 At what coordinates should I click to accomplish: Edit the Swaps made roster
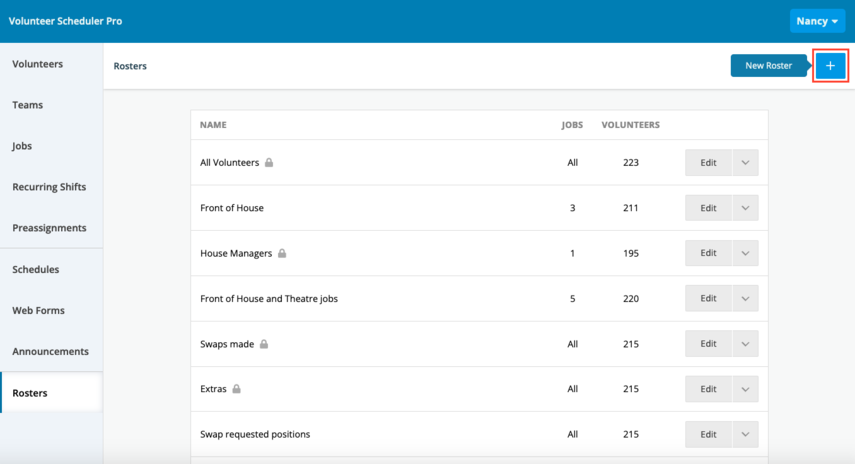(708, 344)
